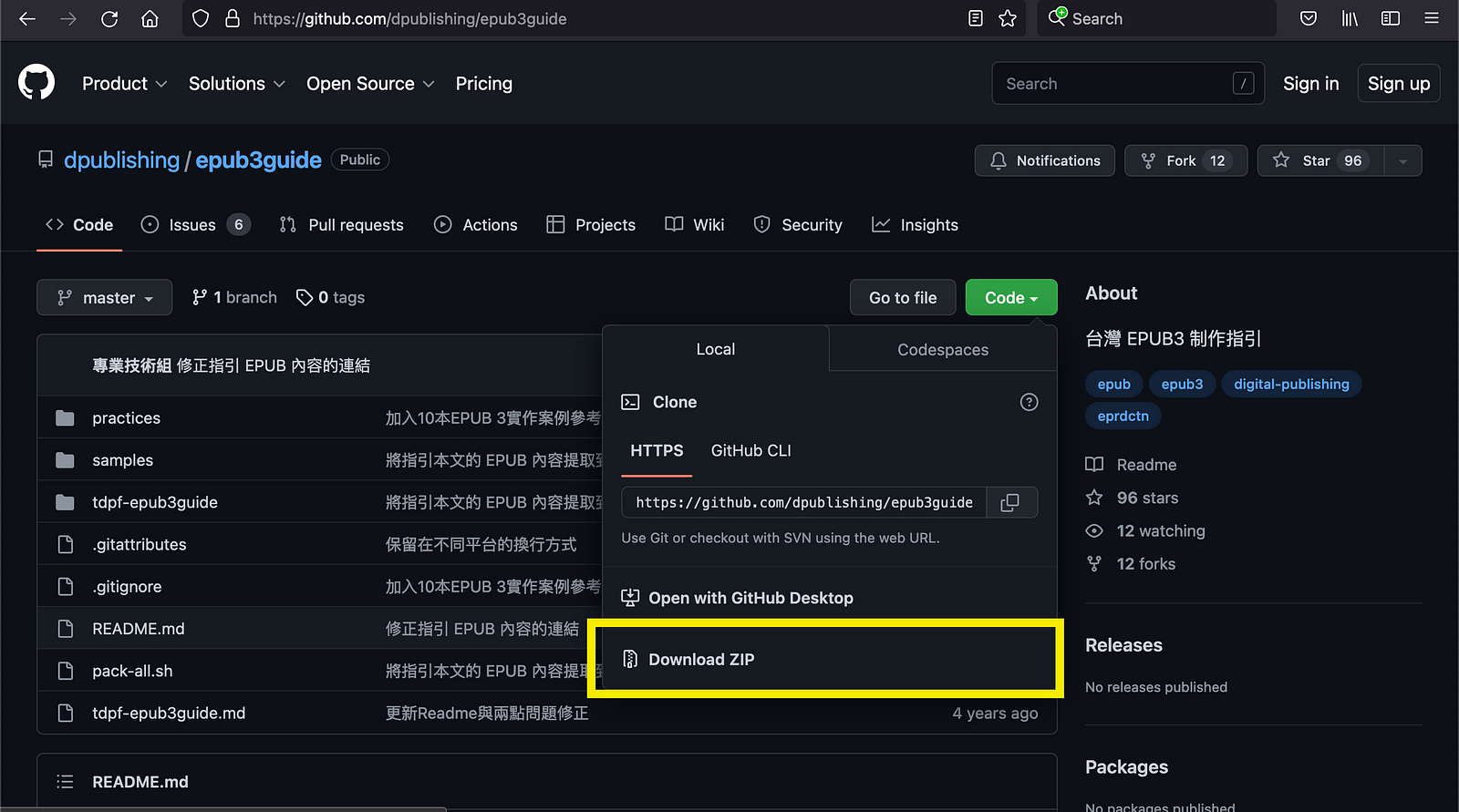This screenshot has height=812, width=1459.
Task: Bookmark this page with star icon
Action: pos(1008,18)
